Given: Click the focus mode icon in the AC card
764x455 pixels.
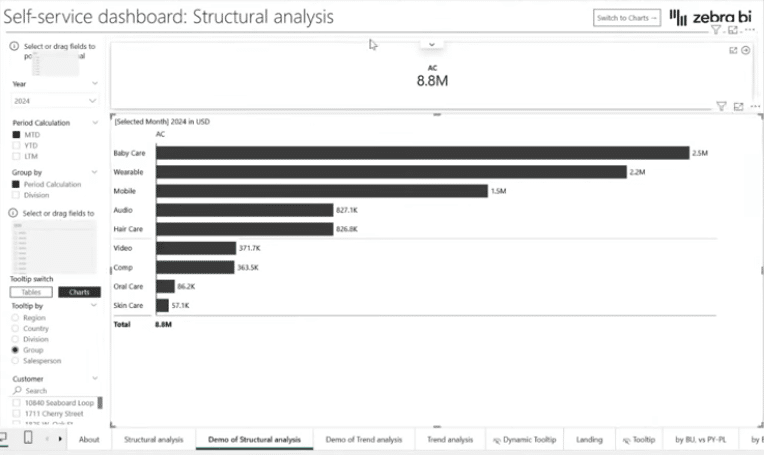Looking at the screenshot, I should 733,50.
